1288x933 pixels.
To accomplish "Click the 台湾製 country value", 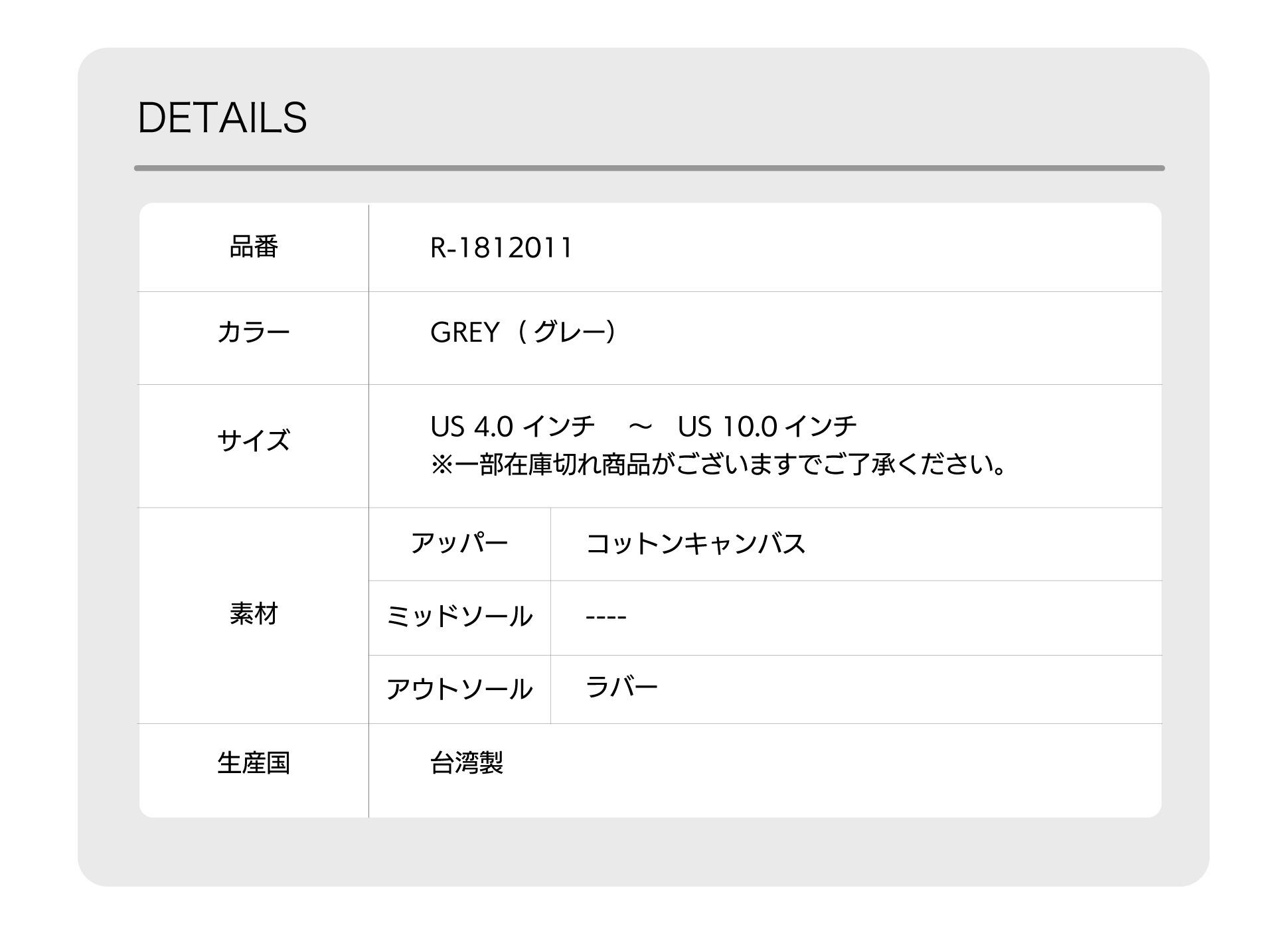I will 467,763.
